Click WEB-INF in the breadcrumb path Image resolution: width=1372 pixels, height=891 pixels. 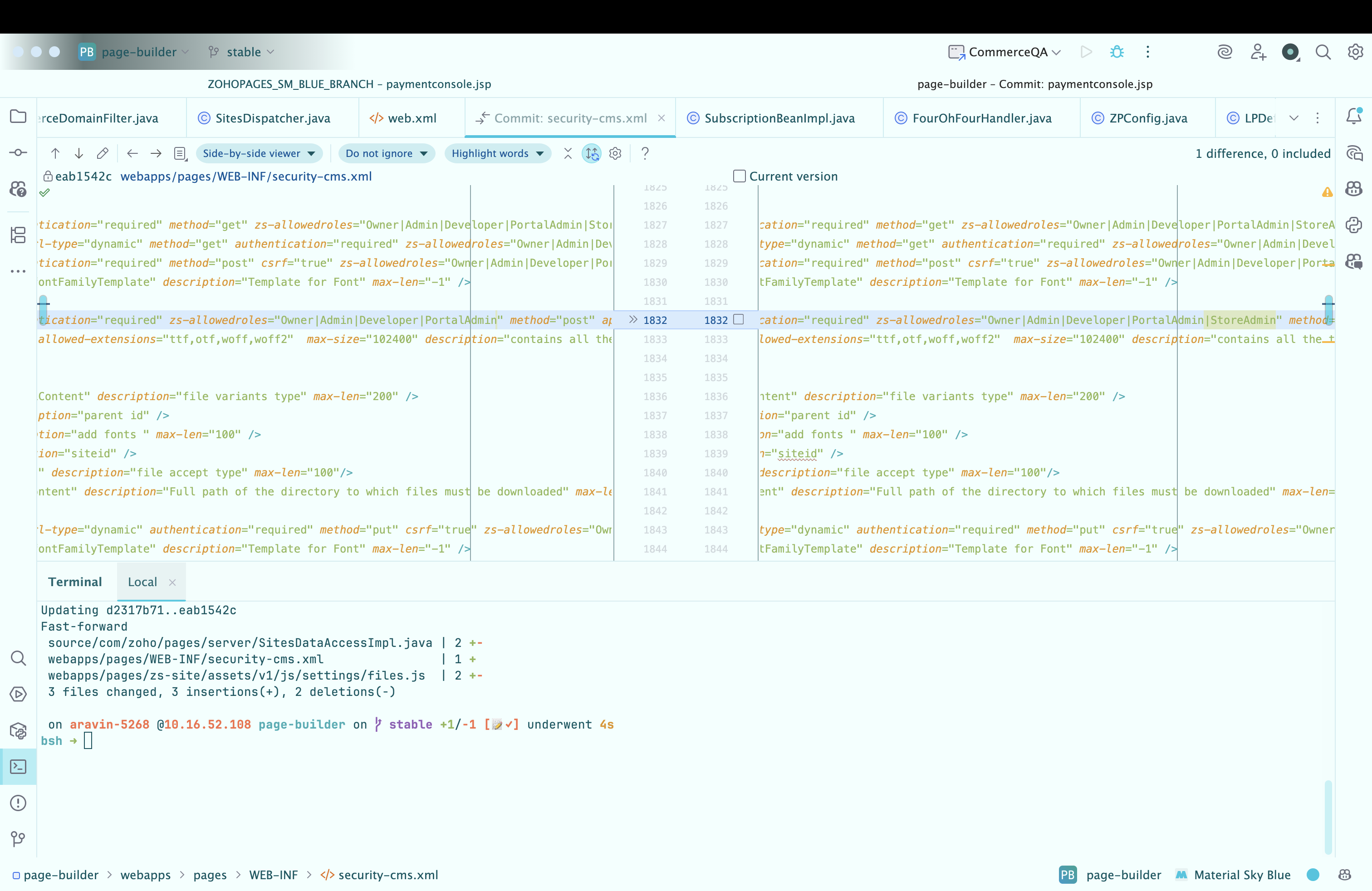[x=273, y=875]
